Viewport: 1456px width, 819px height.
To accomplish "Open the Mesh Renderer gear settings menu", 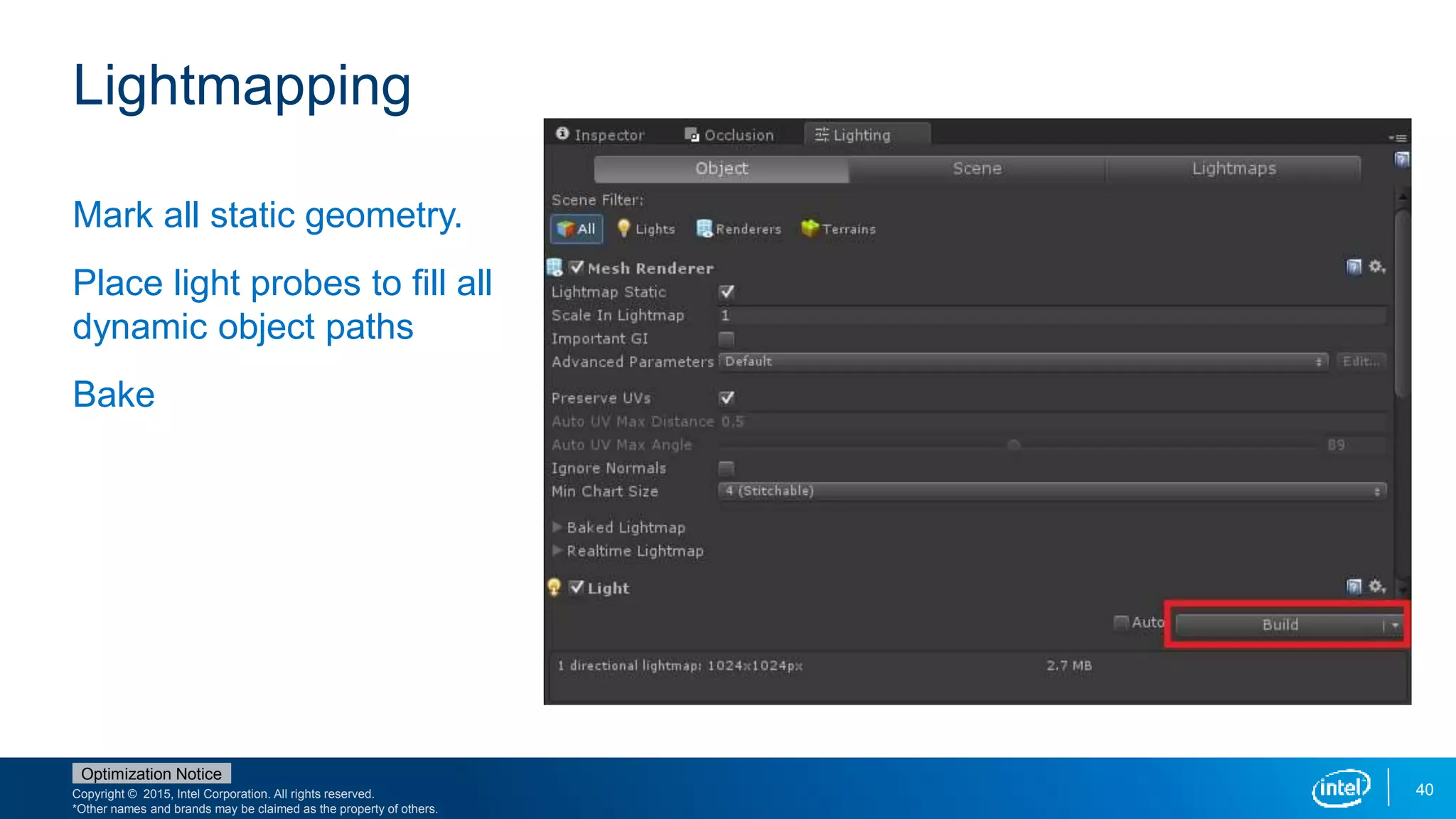I will (x=1377, y=267).
